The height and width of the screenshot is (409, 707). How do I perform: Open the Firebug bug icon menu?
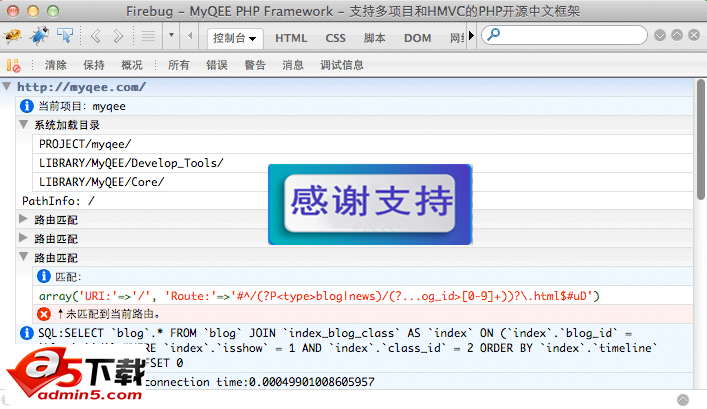(x=40, y=36)
